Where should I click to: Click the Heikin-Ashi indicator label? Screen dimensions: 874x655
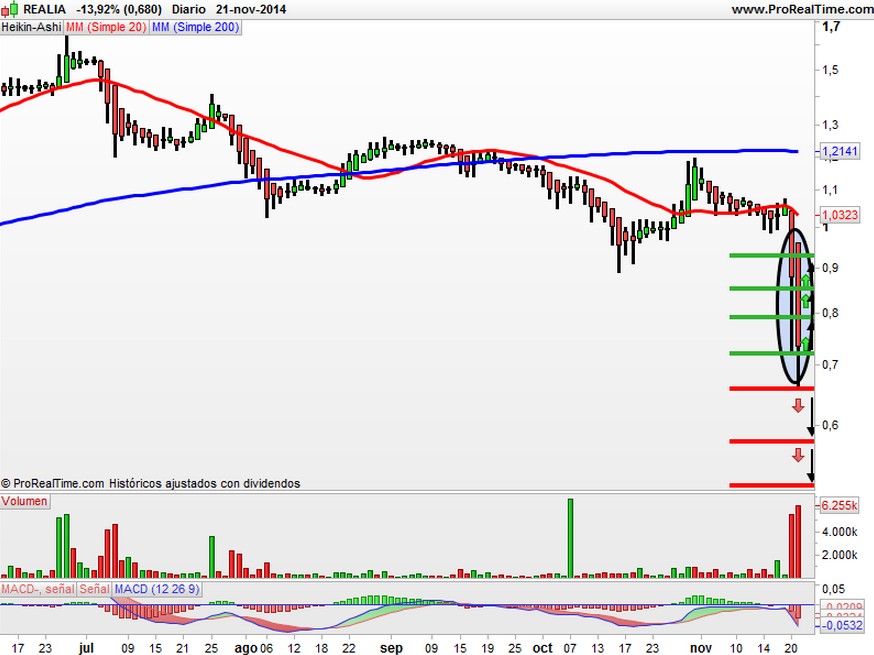[32, 27]
